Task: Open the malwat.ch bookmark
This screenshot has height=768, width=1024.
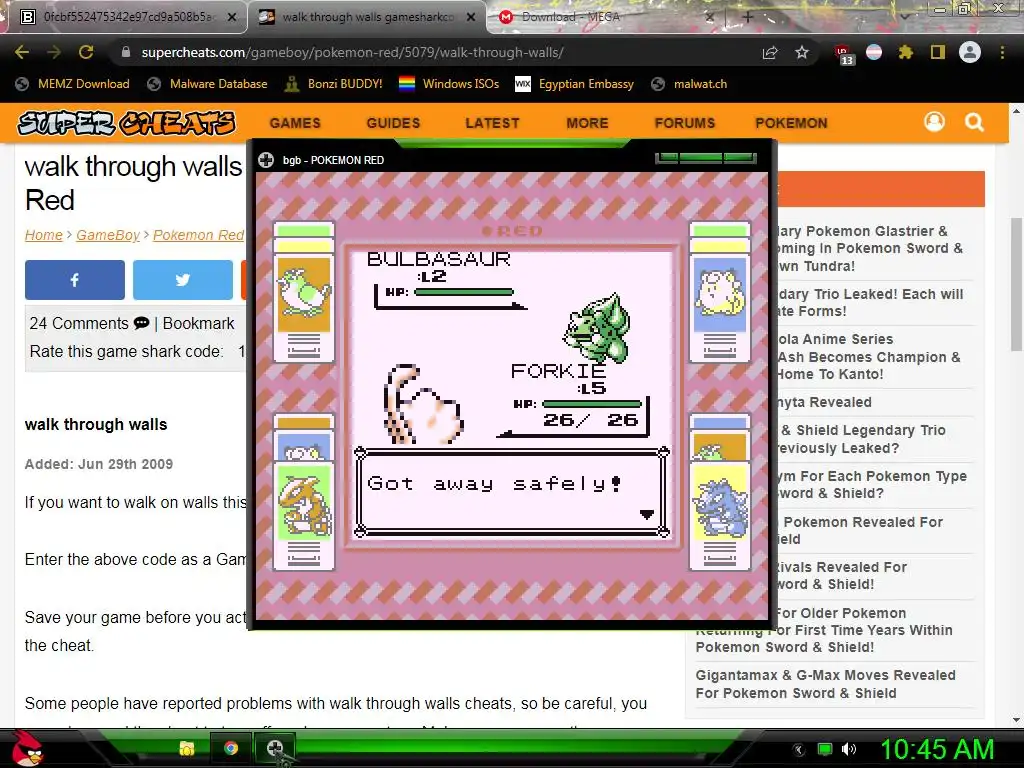Action: pyautogui.click(x=689, y=84)
